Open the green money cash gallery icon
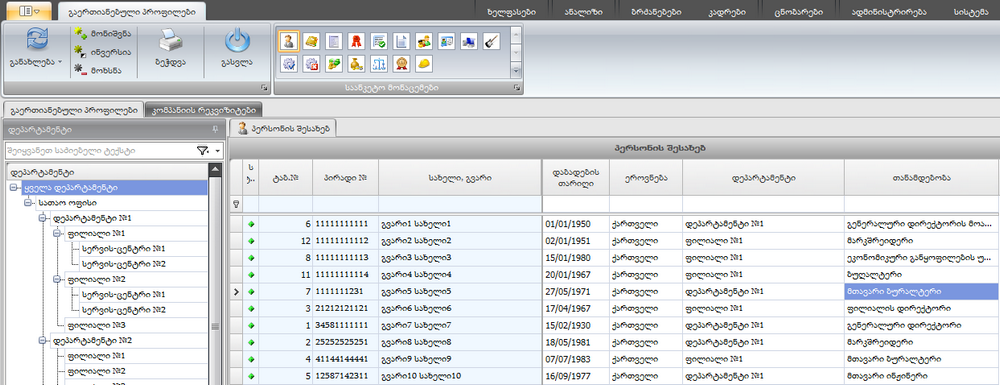 334,64
